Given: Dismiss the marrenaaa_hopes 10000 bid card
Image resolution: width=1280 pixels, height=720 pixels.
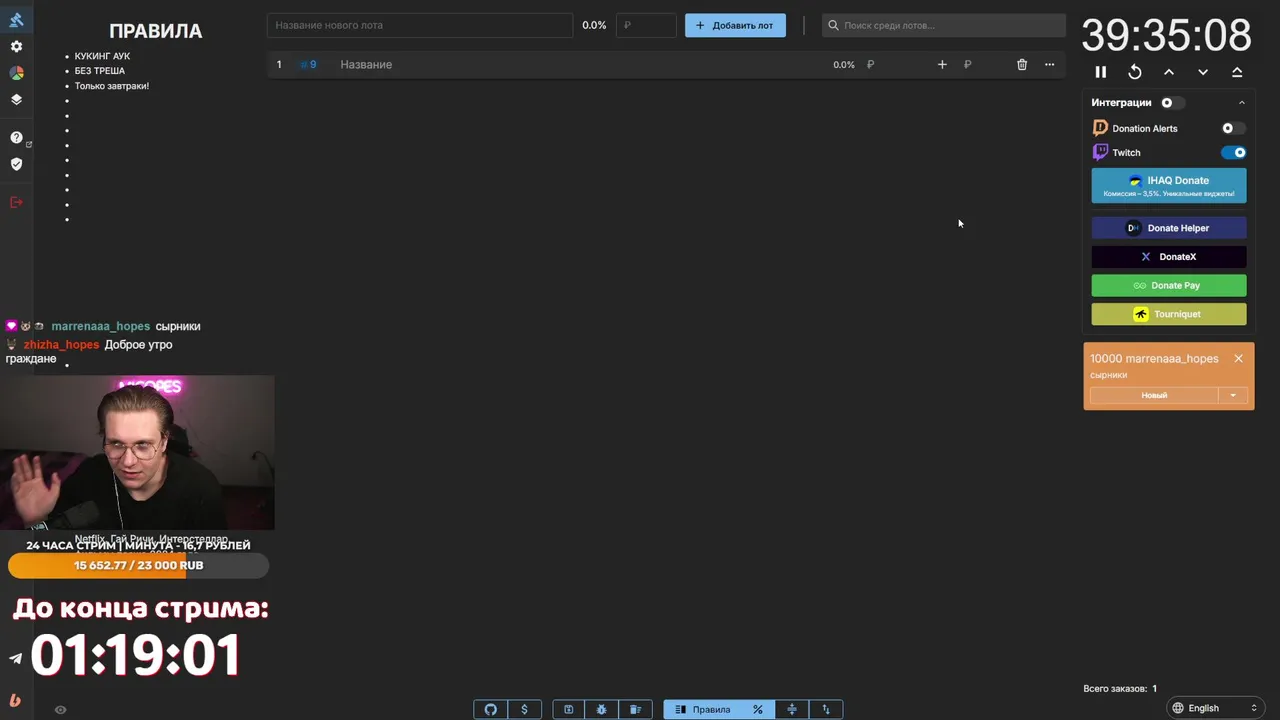Looking at the screenshot, I should pos(1238,358).
